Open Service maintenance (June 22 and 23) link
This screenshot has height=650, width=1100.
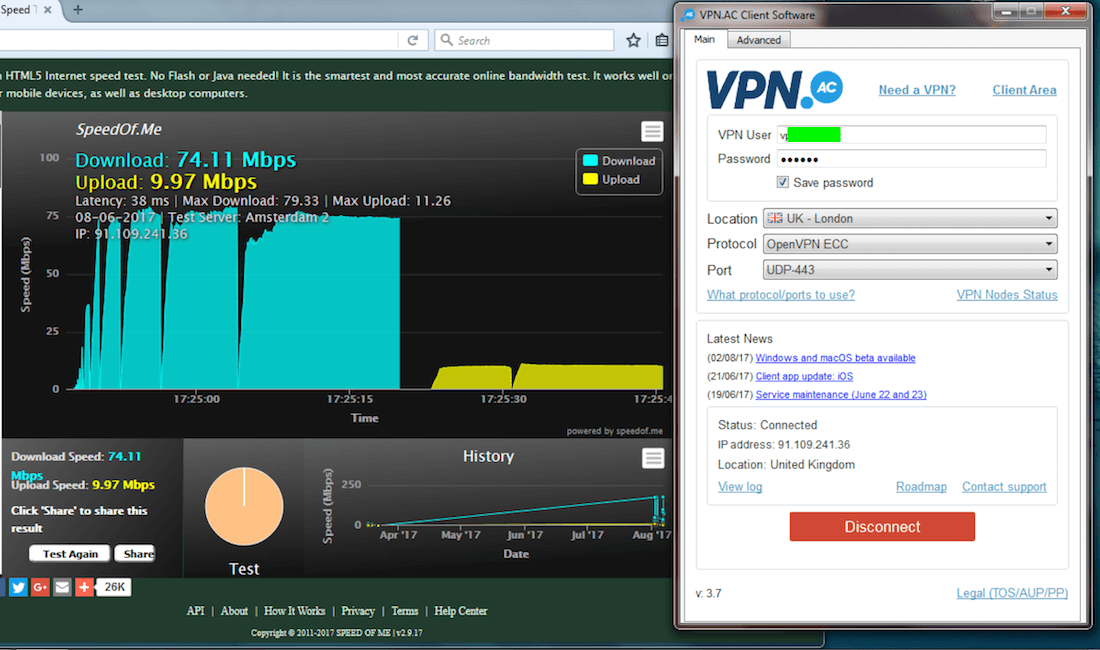(x=841, y=394)
